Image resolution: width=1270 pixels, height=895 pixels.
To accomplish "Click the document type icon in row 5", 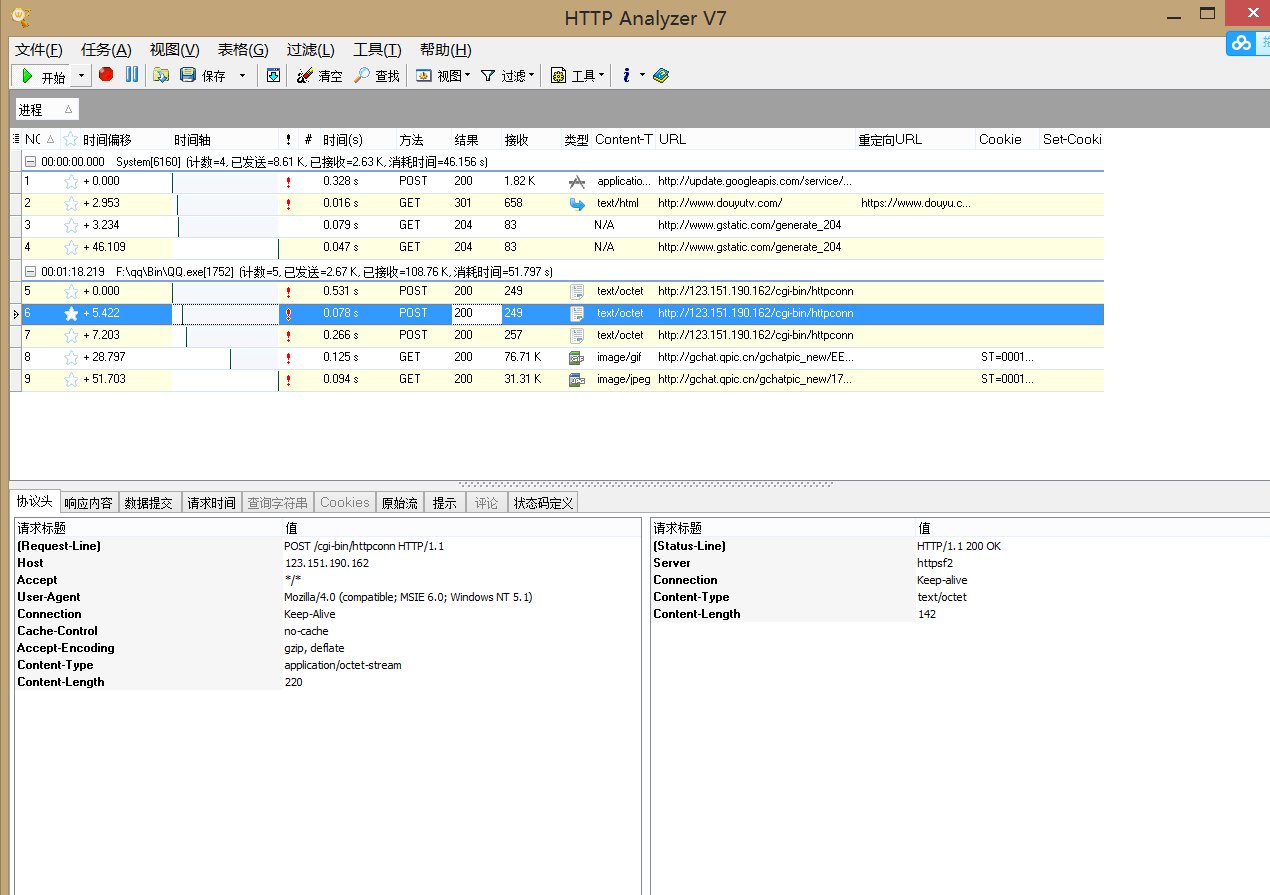I will [x=577, y=292].
